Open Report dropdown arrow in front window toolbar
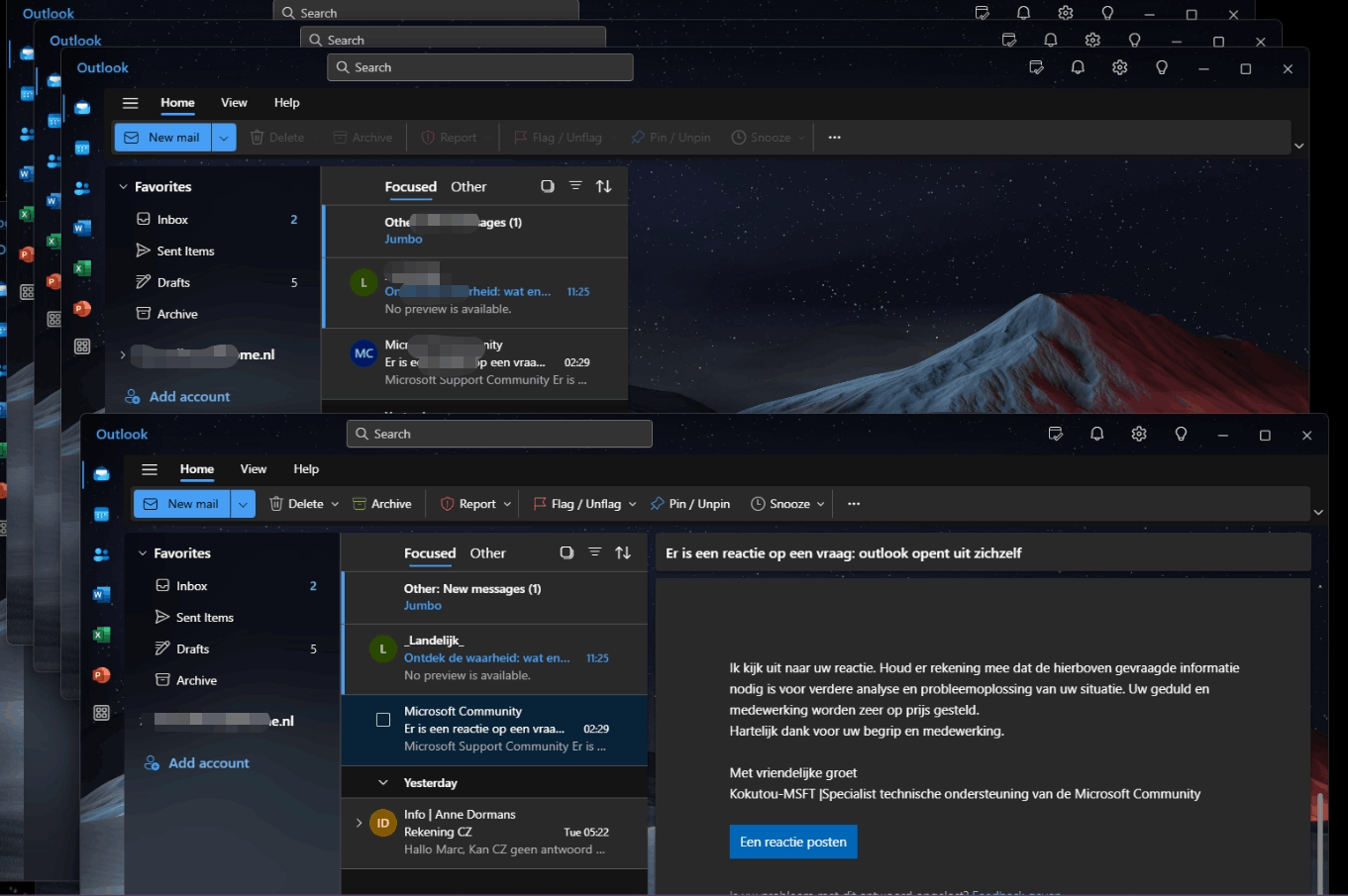 (507, 504)
